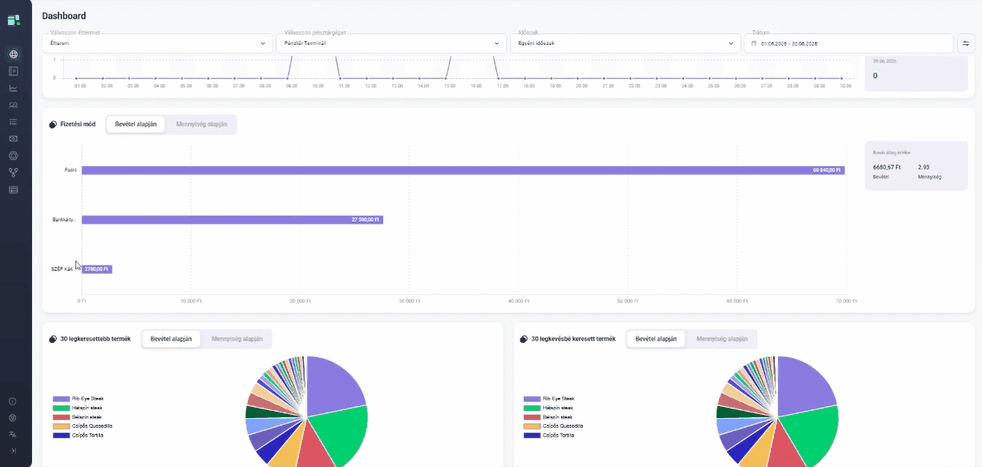Click the Dátum date range field
Viewport: 982px width, 467px height.
coord(849,43)
